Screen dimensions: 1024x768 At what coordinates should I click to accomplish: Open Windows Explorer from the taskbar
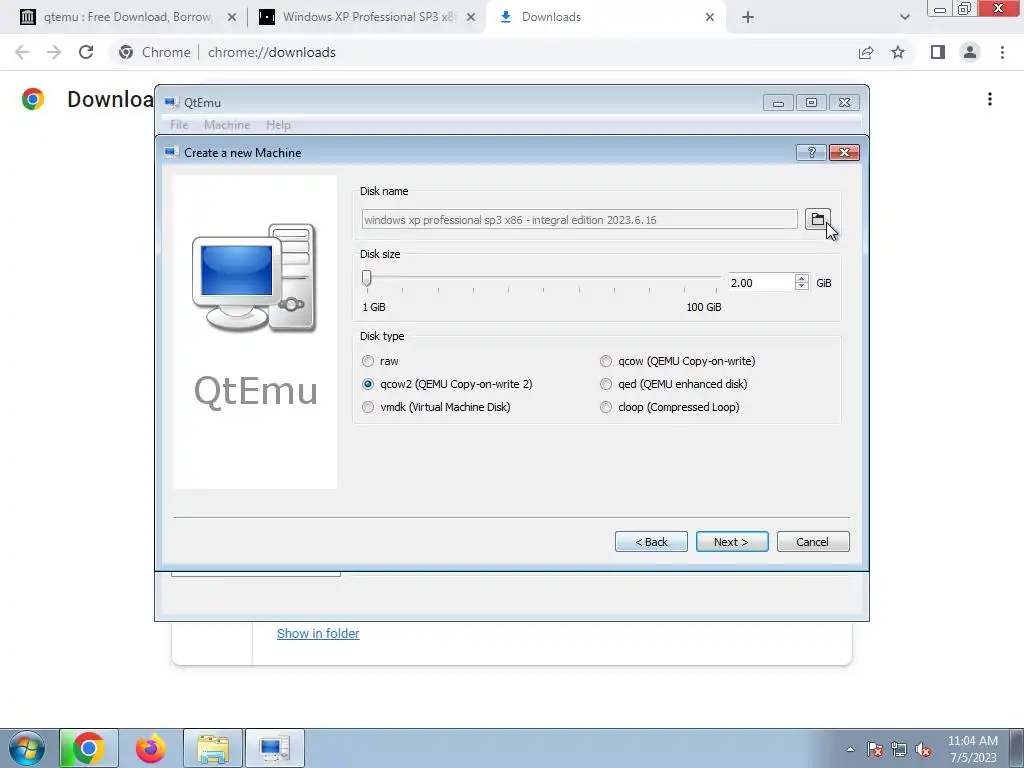point(213,748)
